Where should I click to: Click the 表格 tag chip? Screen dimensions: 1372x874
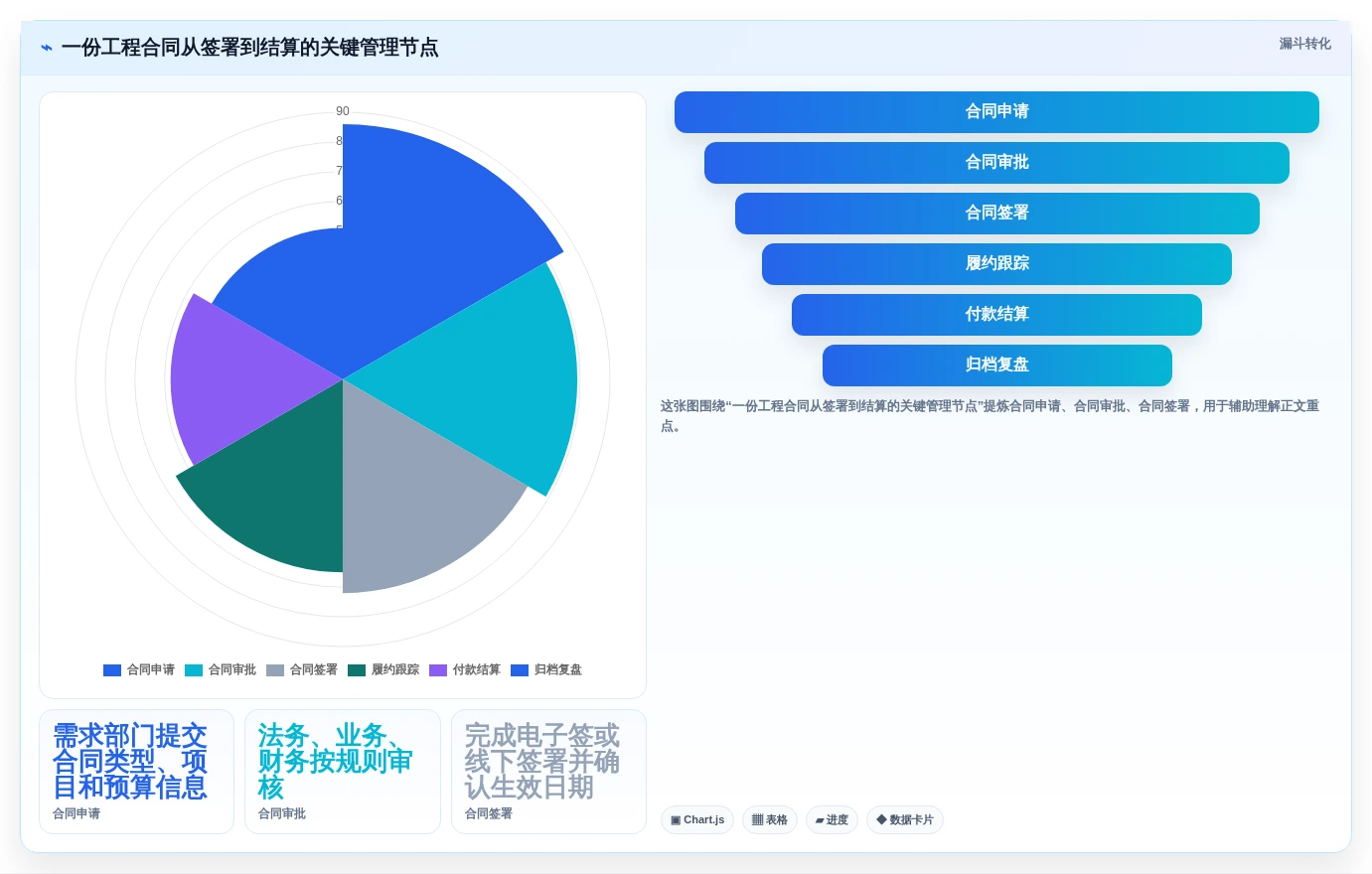[x=770, y=819]
